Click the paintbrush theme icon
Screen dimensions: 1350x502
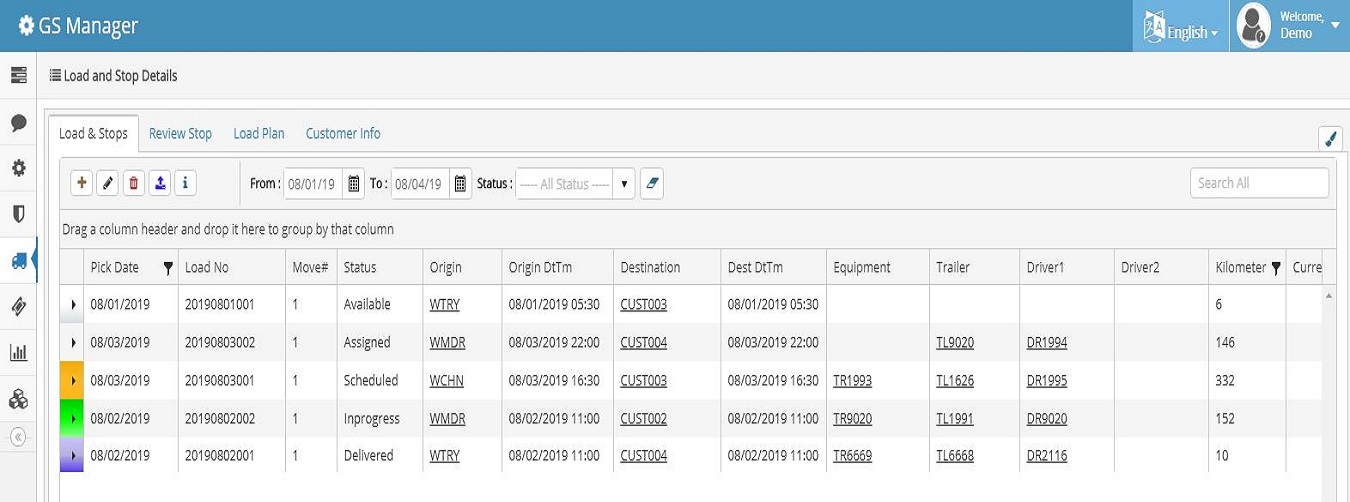click(x=1330, y=139)
